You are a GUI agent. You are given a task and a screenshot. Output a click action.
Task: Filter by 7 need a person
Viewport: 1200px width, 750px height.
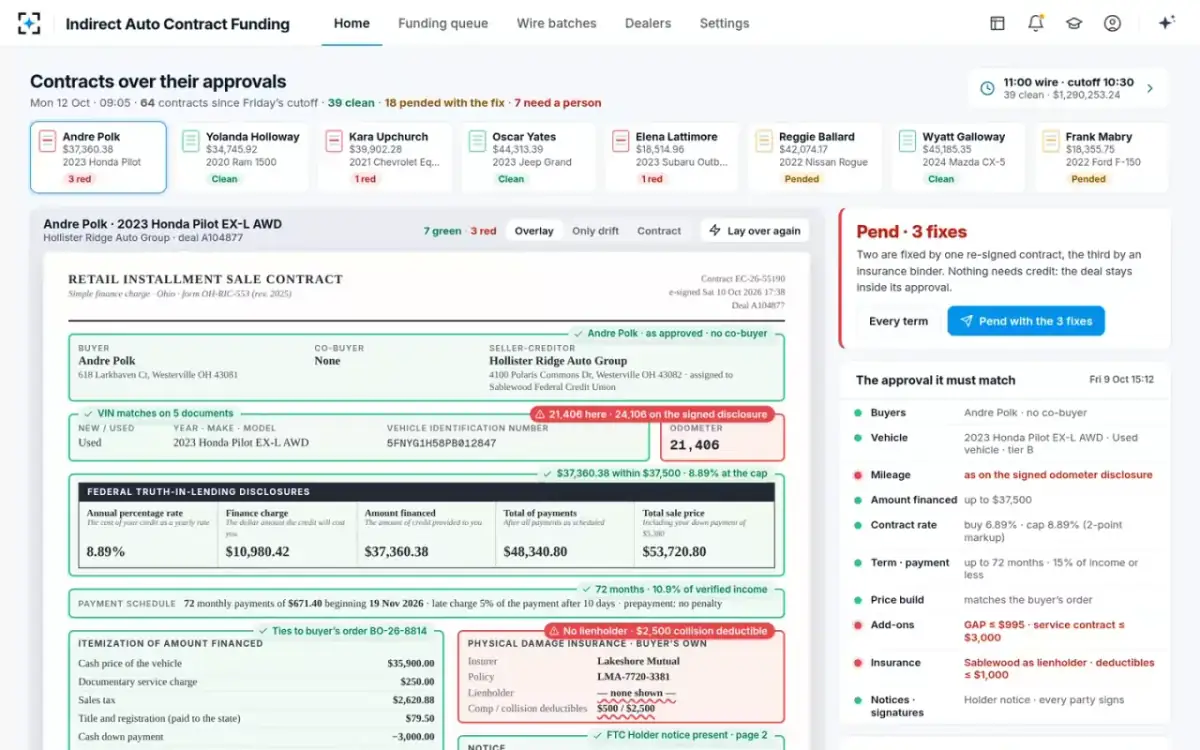[558, 103]
